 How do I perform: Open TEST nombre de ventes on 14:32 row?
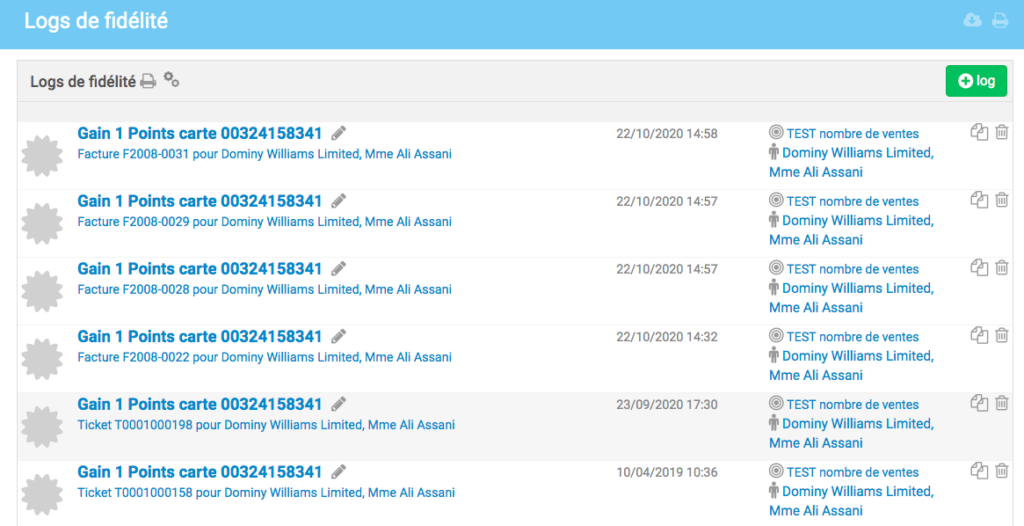[852, 337]
